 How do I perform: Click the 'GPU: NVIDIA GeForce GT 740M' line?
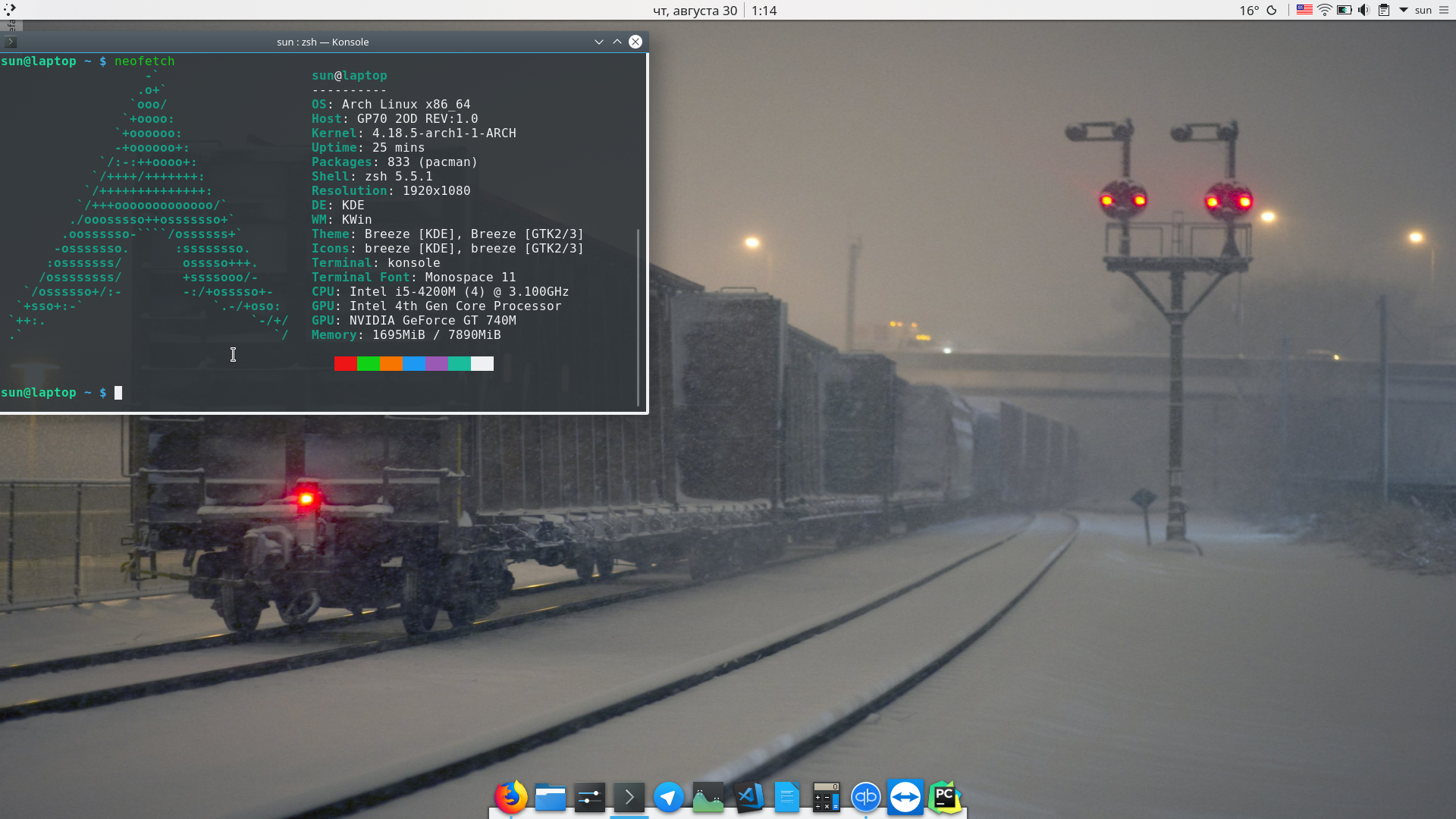pyautogui.click(x=413, y=320)
